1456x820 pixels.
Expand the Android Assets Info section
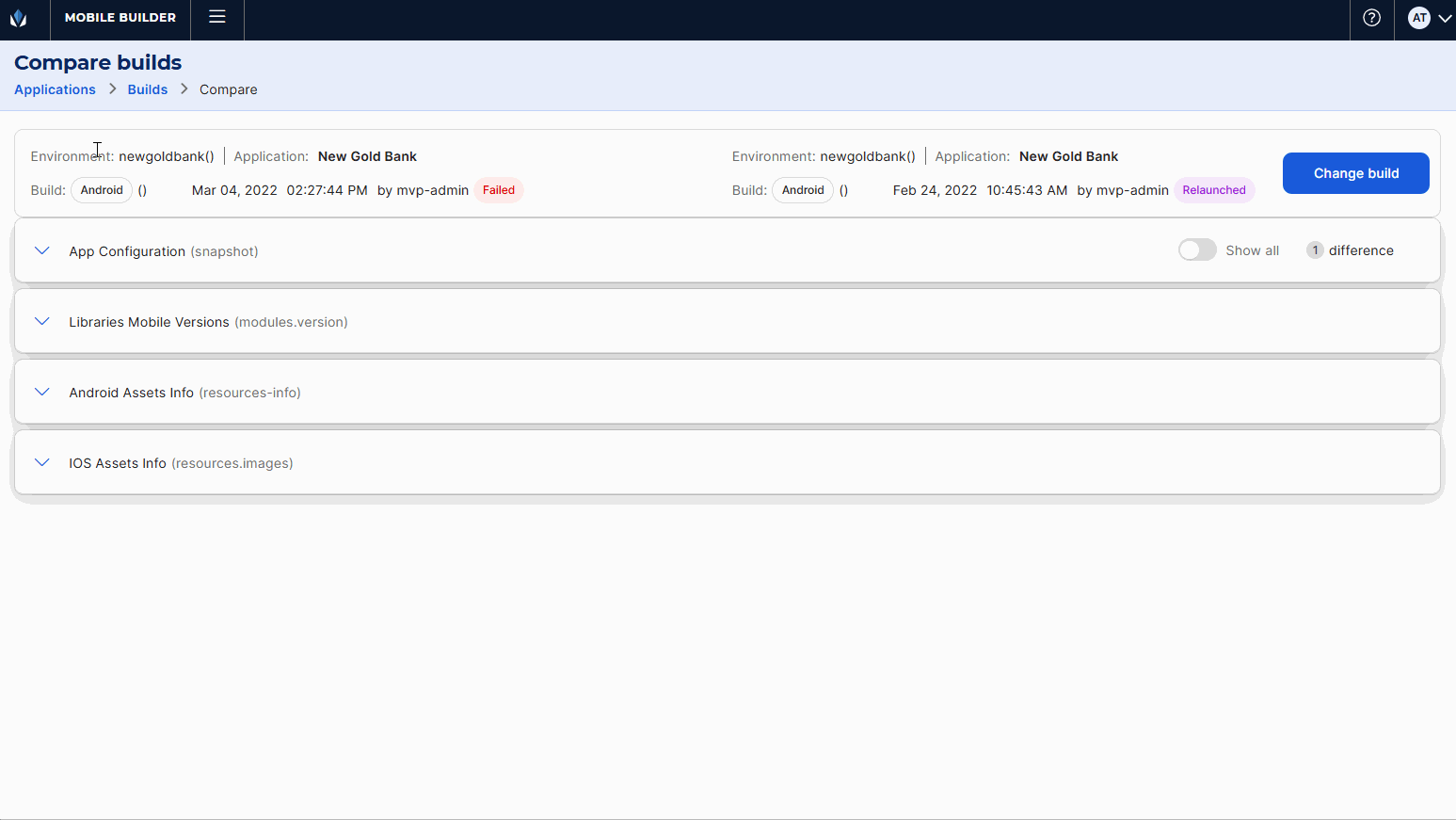[41, 392]
